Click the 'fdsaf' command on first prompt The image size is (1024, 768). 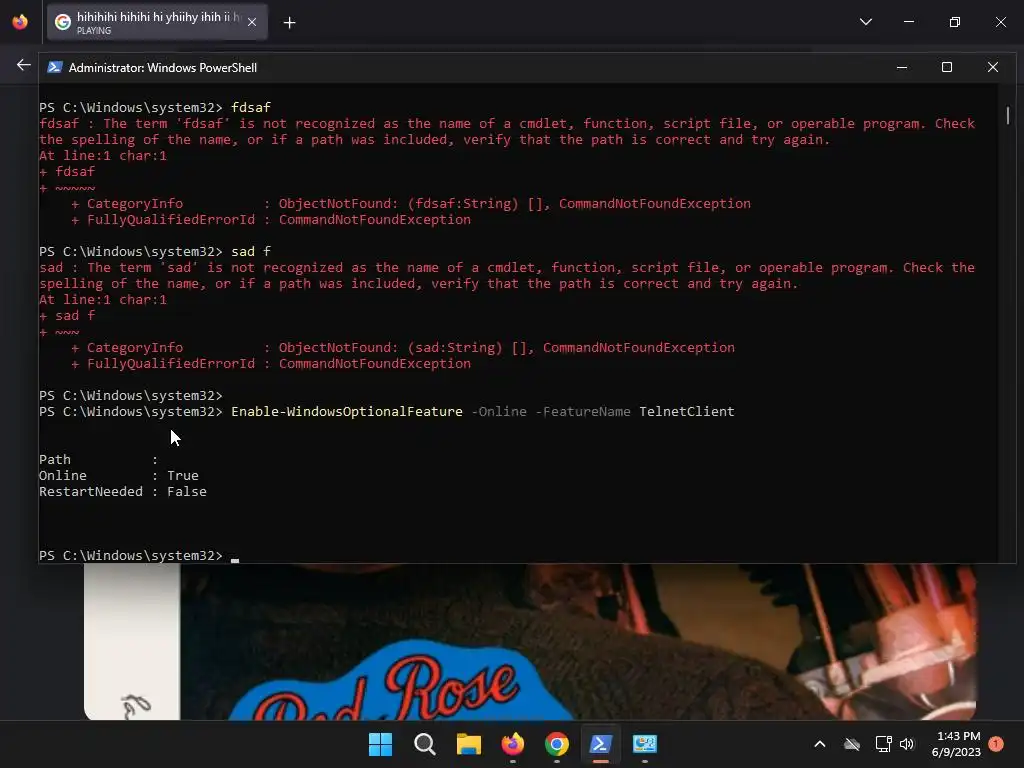click(x=251, y=107)
